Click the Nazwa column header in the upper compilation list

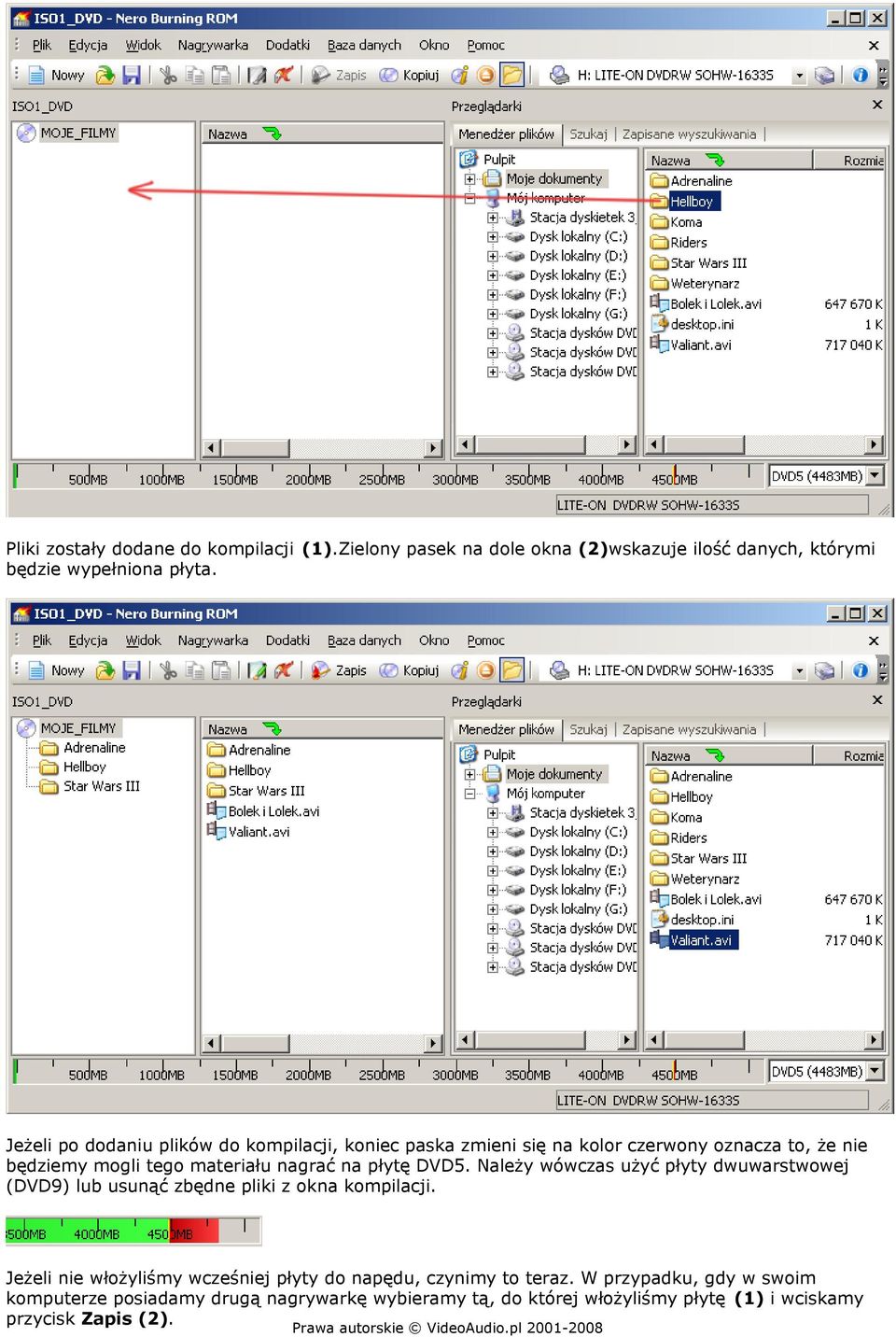pos(322,134)
